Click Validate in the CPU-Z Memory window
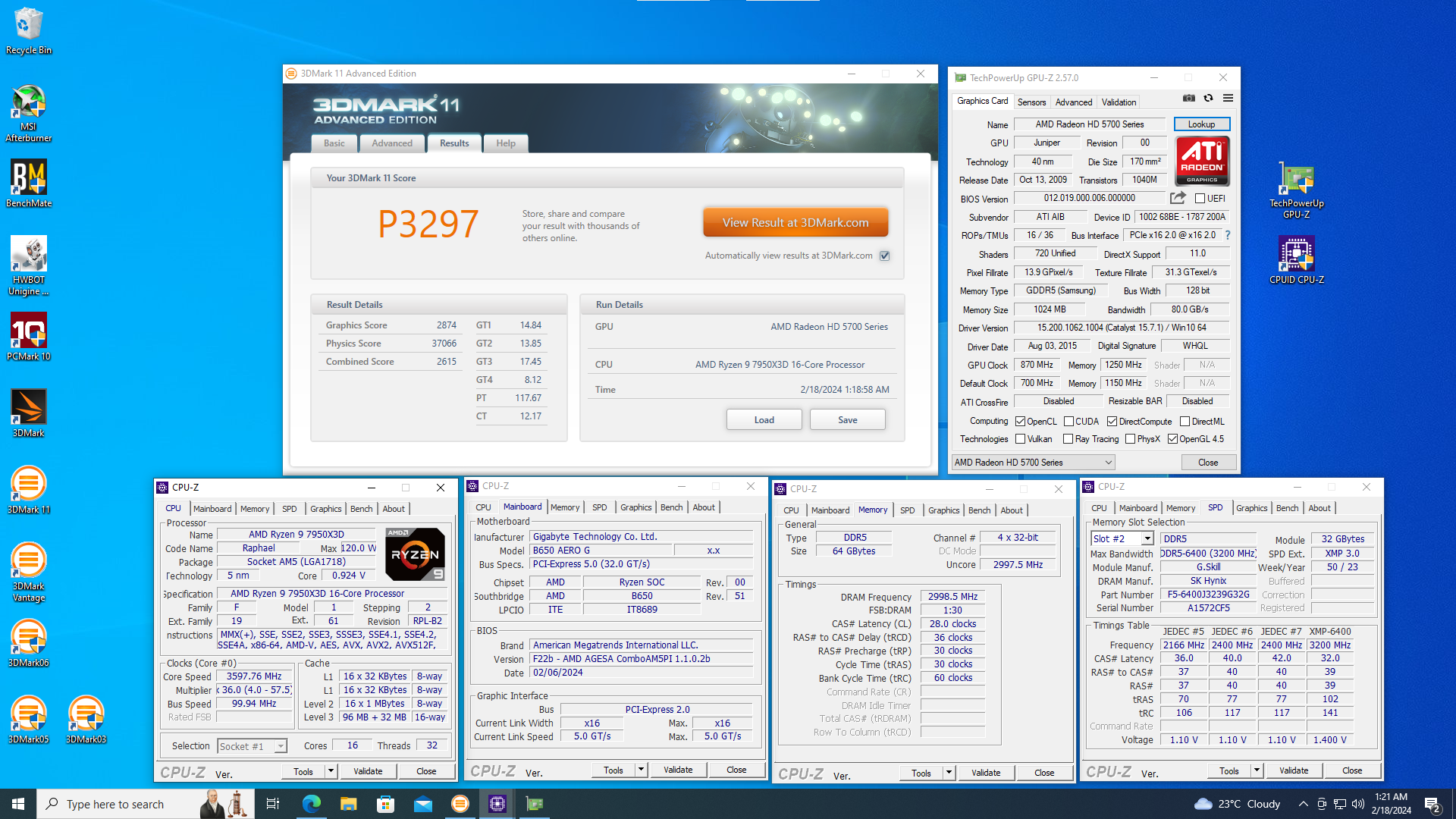 coord(986,773)
